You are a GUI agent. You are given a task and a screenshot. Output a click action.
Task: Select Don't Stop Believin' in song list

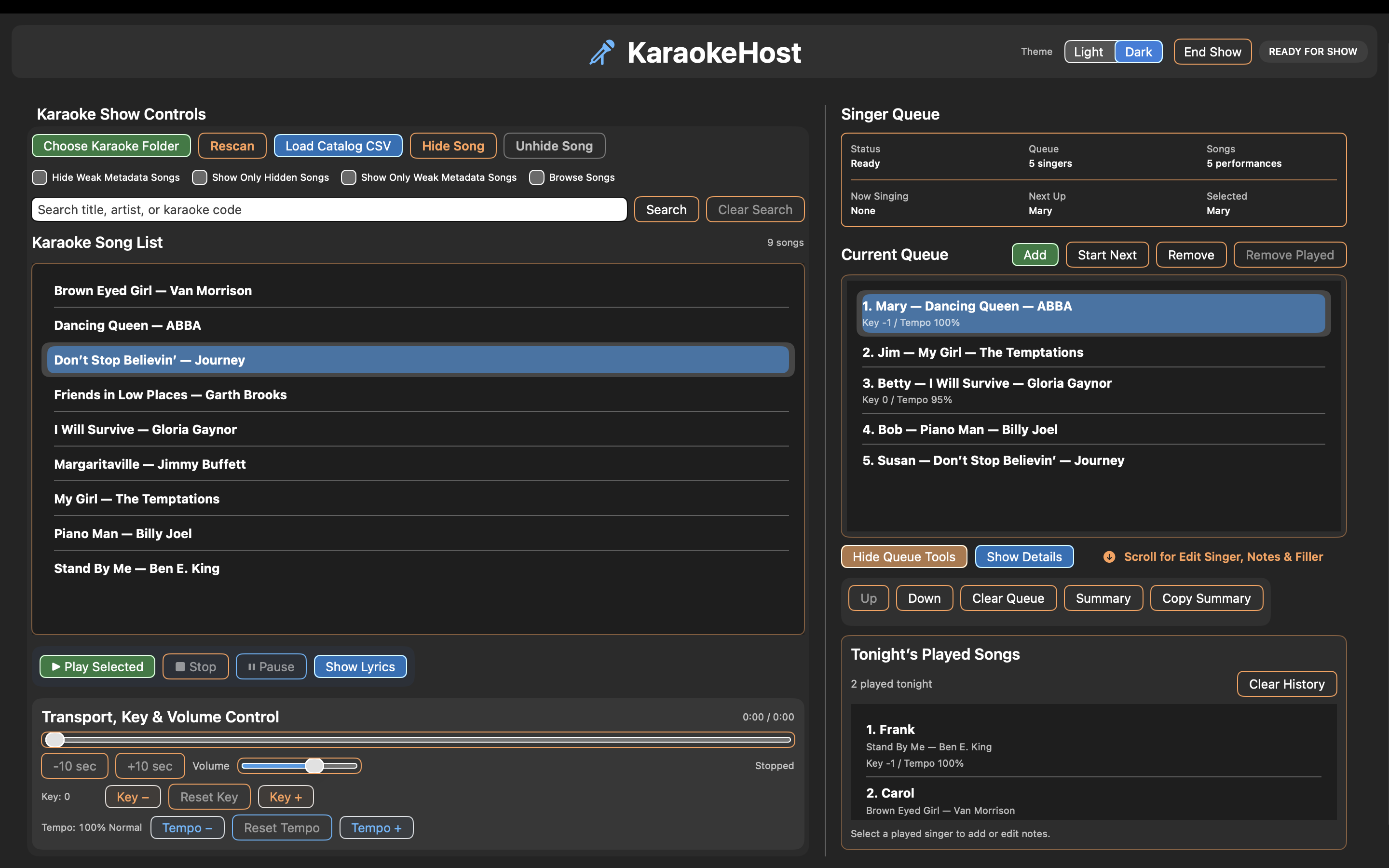[x=418, y=360]
